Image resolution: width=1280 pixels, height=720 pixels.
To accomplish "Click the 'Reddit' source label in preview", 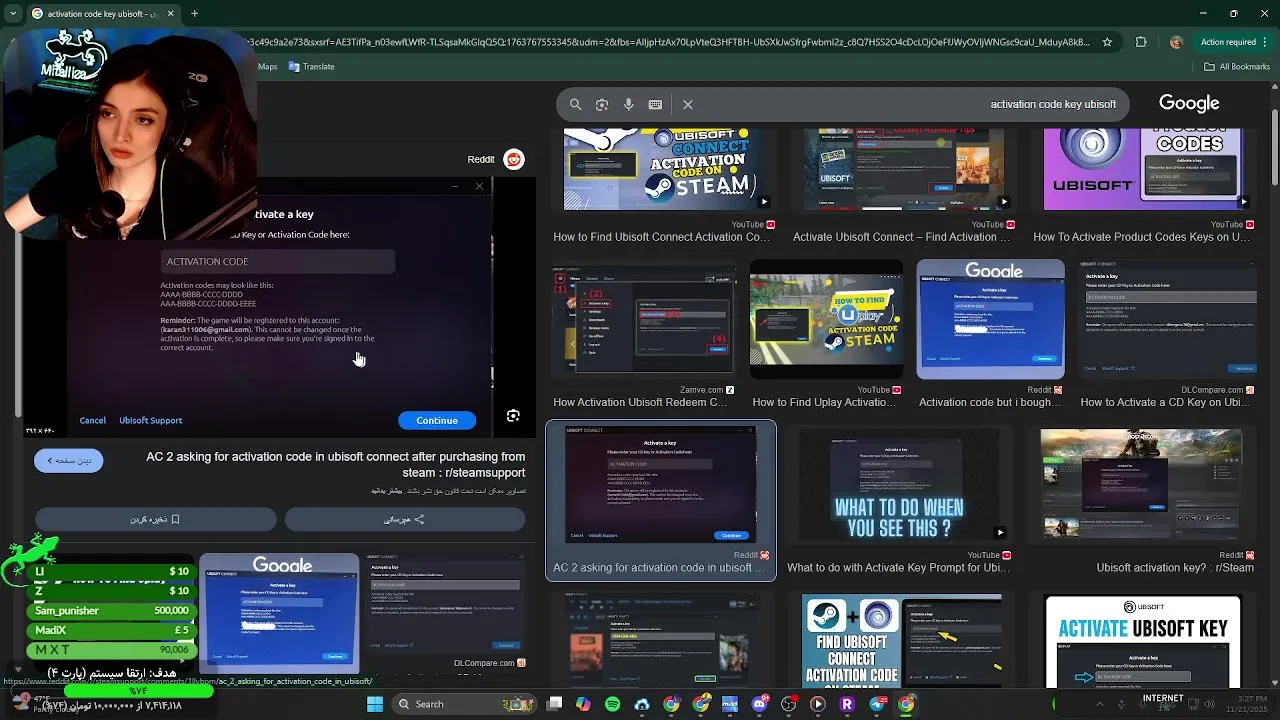I will click(481, 159).
